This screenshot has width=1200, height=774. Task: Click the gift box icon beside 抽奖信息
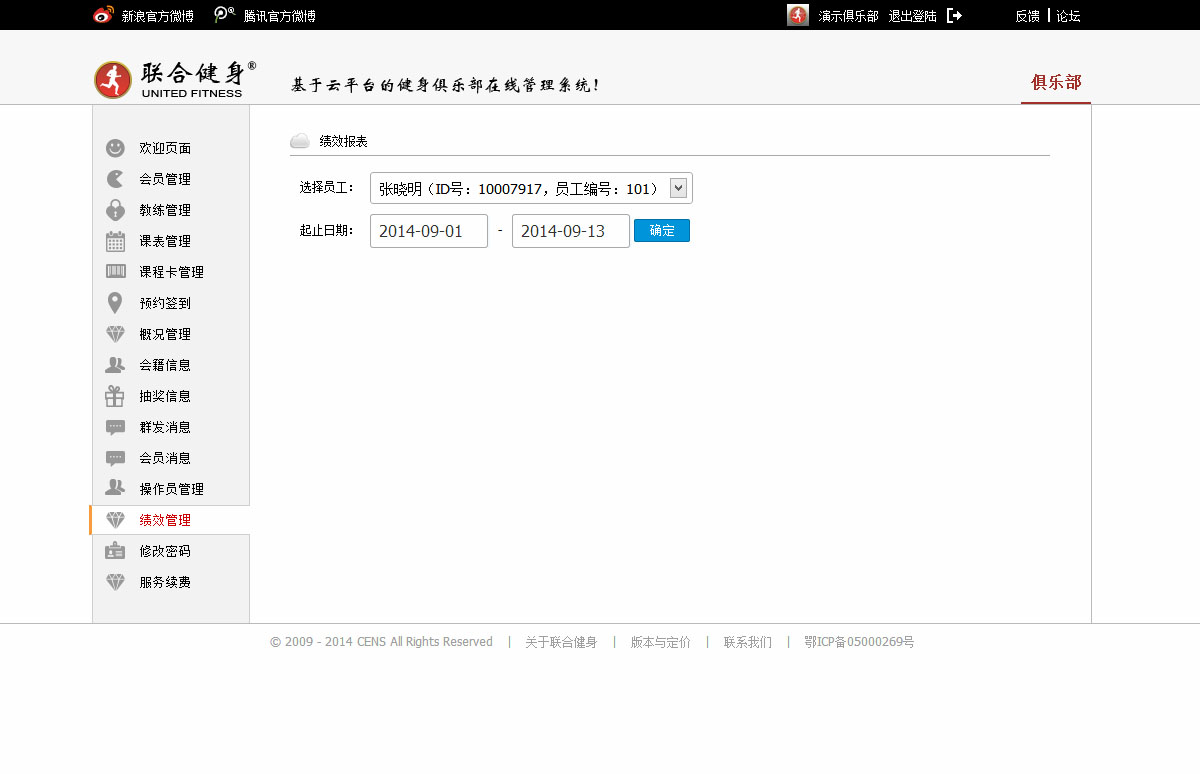(x=115, y=396)
